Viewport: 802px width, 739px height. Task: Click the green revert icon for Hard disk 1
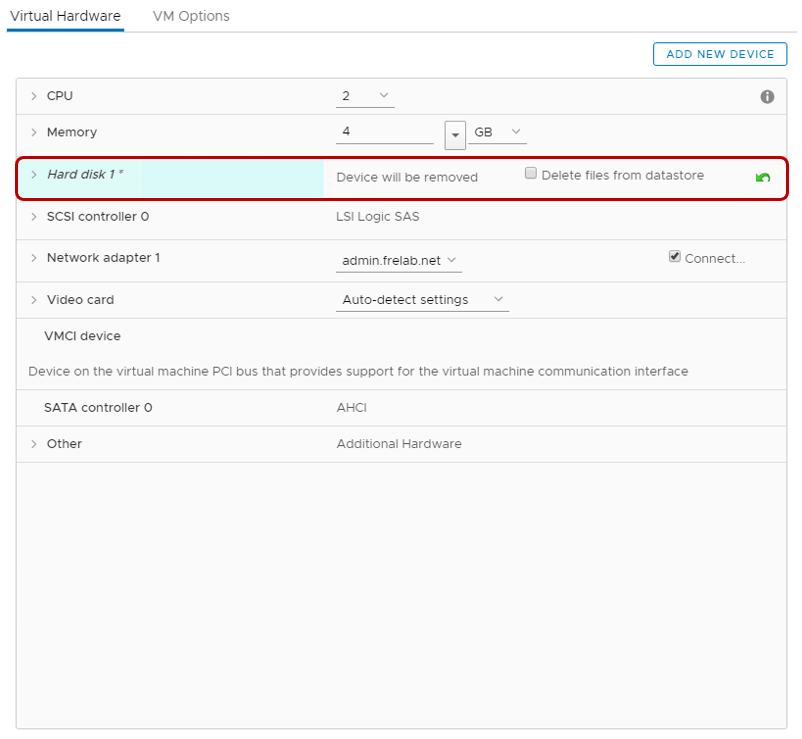pyautogui.click(x=763, y=176)
